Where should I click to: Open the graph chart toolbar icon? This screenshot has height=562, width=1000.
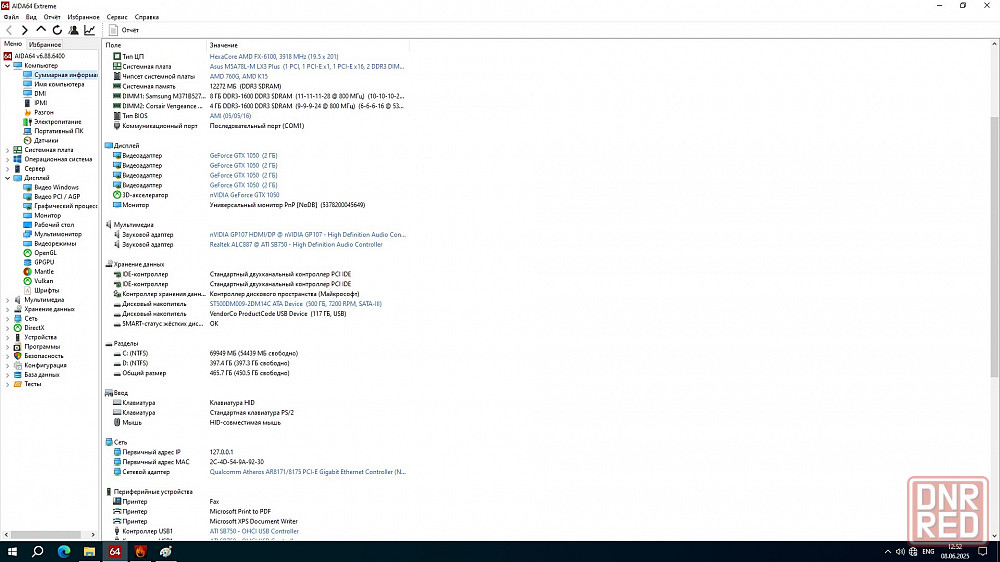click(x=90, y=30)
